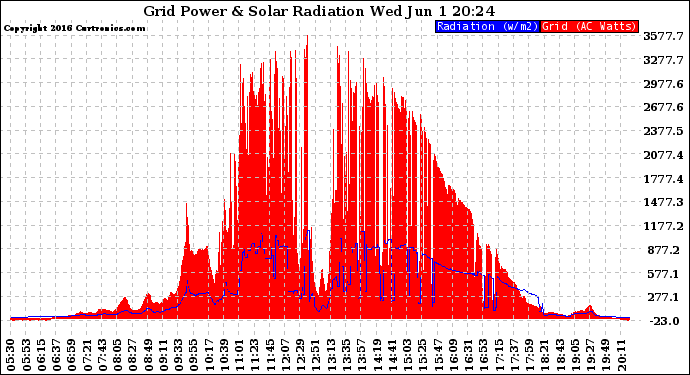Select the blue 'Radiation (w/m2)' legend entry
The height and width of the screenshot is (375, 690).
pos(488,26)
